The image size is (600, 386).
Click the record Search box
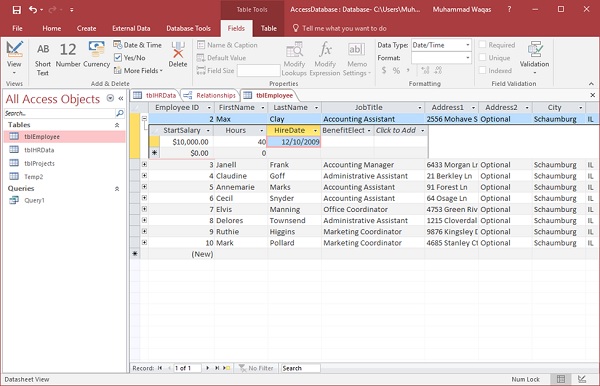click(300, 368)
